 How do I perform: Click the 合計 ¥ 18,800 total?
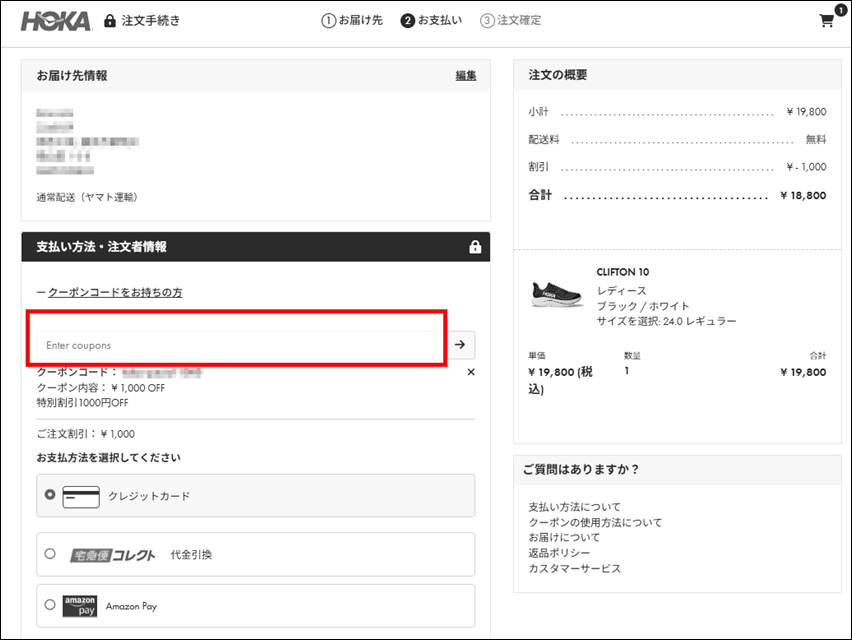pyautogui.click(x=677, y=196)
